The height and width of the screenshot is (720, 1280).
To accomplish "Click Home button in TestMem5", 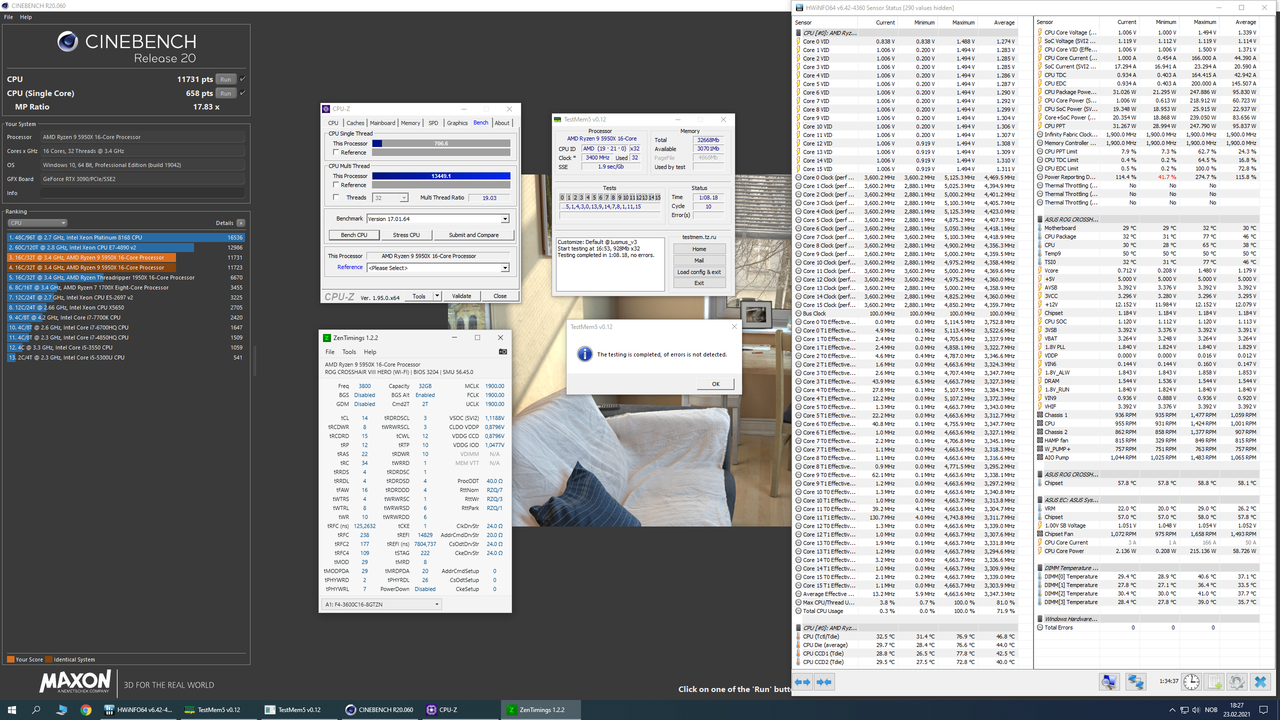I will click(699, 249).
